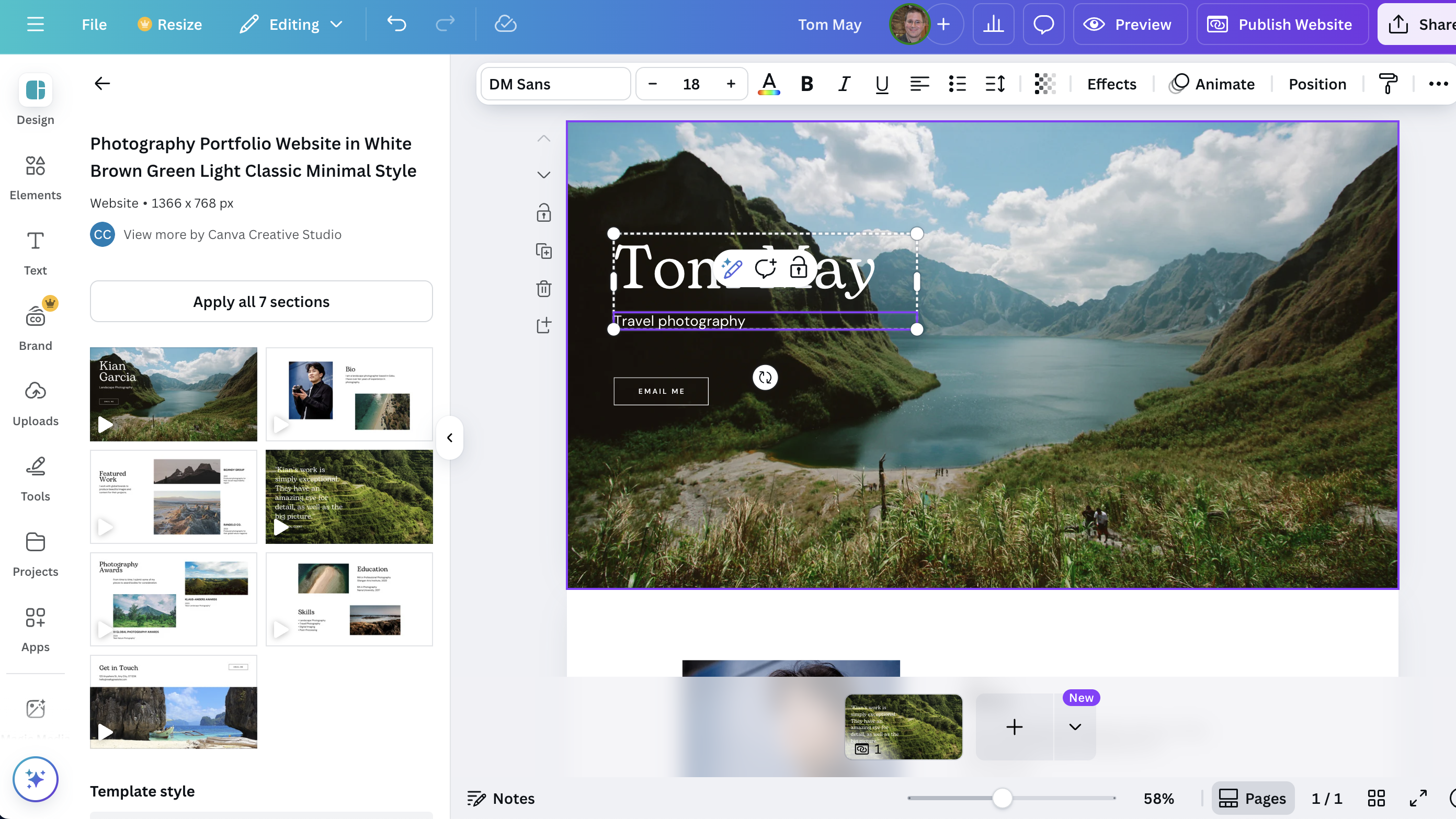Open the Canva AI assistant sparkle button
This screenshot has width=1456, height=819.
35,779
